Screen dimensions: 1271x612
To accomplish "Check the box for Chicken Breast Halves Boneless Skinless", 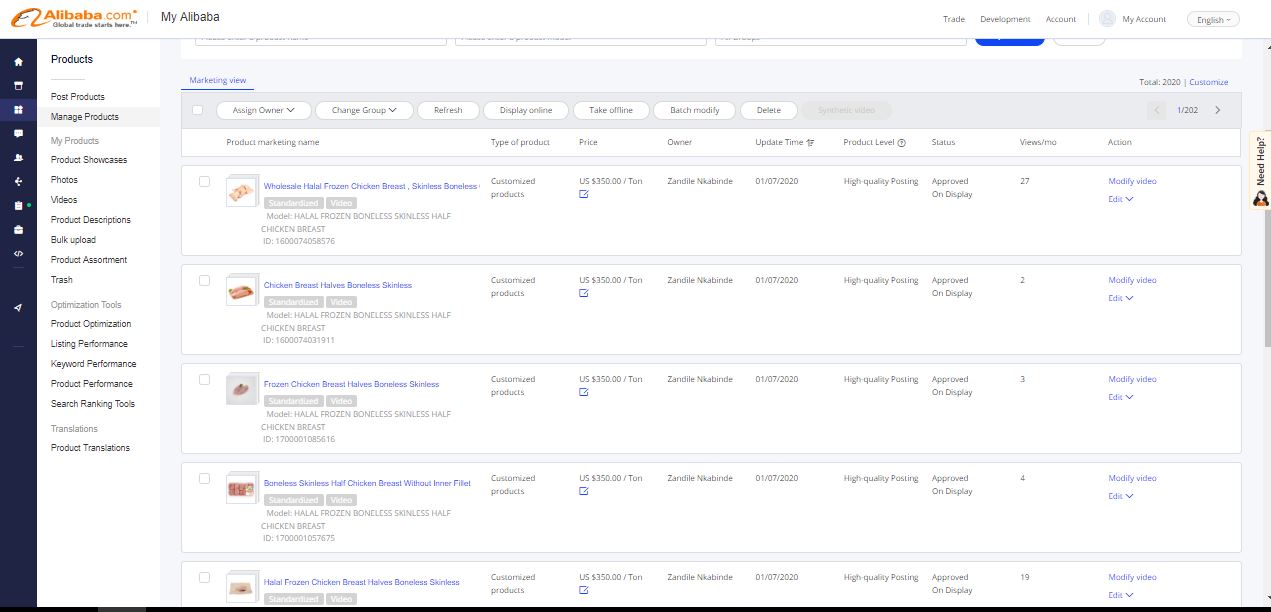I will click(x=204, y=281).
